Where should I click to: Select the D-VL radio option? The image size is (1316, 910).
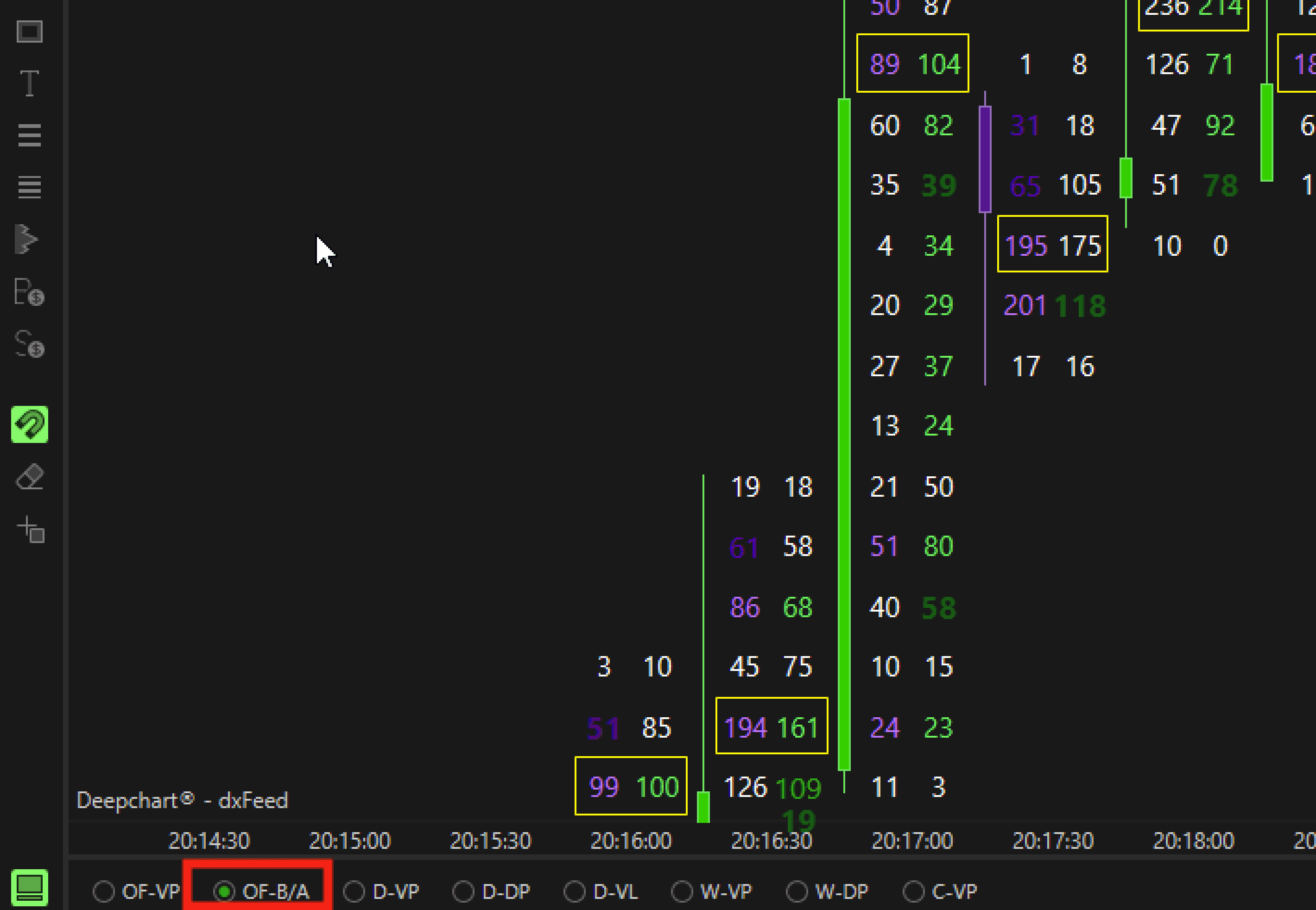[574, 891]
